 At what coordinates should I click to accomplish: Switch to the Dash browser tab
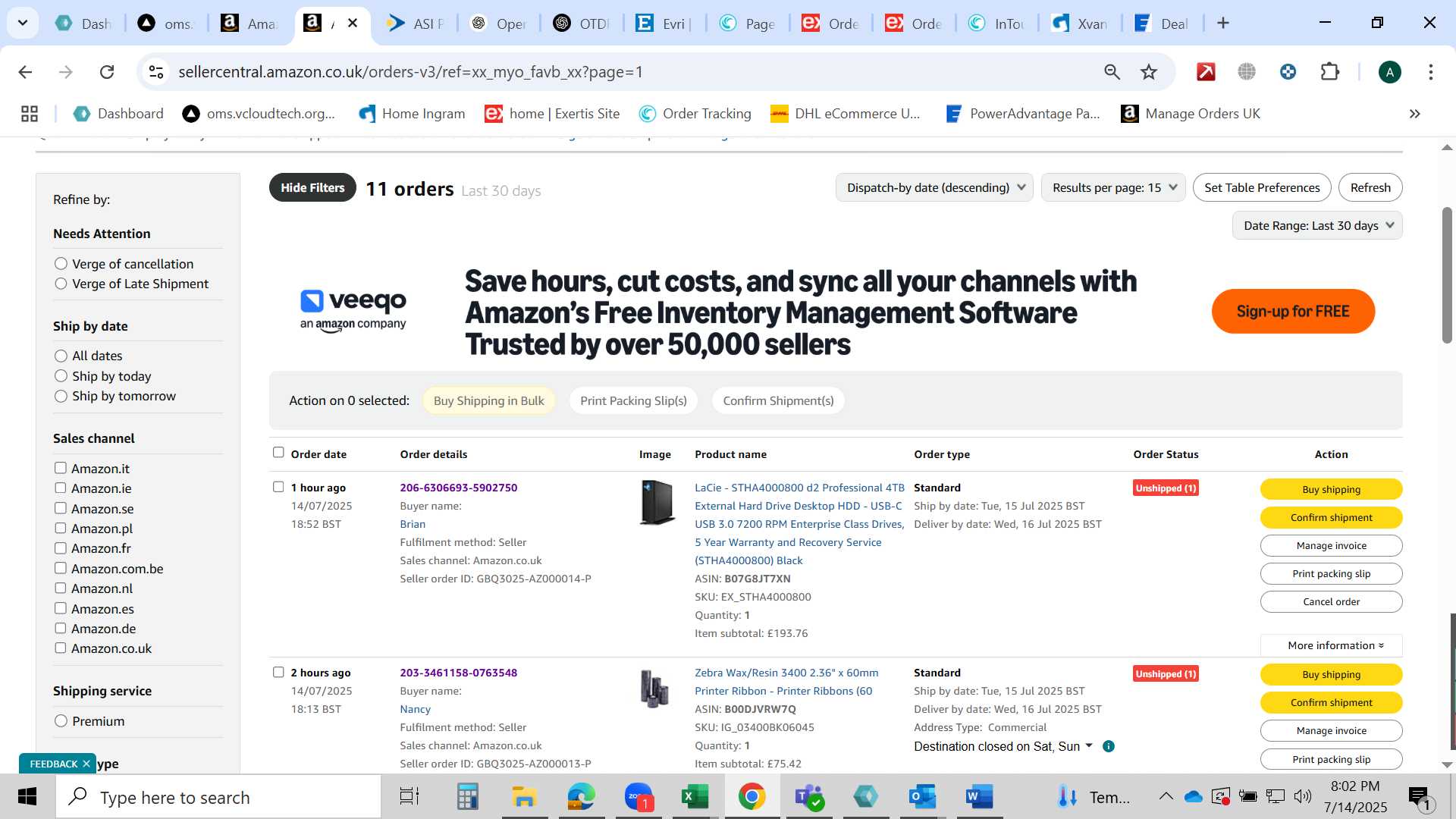(84, 24)
